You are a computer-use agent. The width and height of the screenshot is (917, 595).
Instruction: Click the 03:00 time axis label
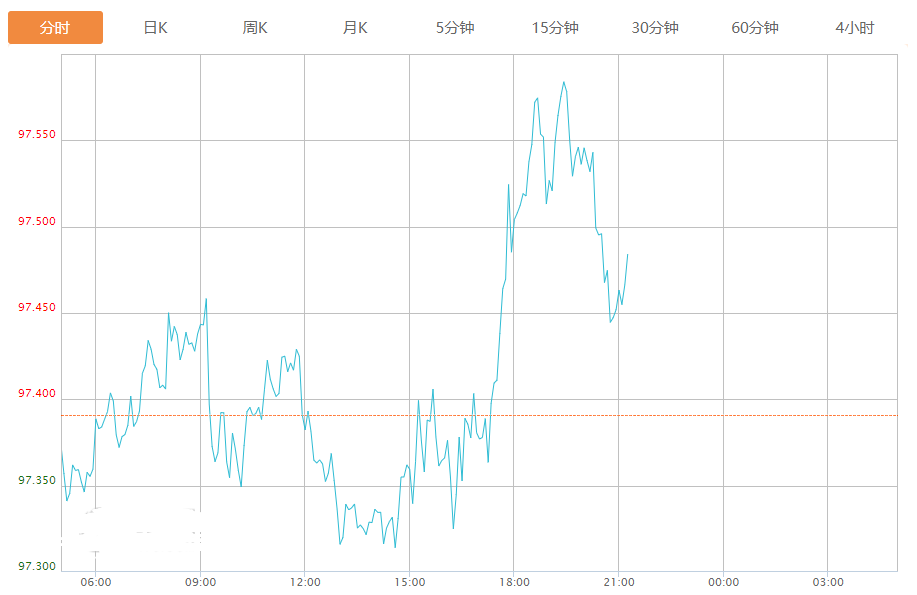(828, 582)
